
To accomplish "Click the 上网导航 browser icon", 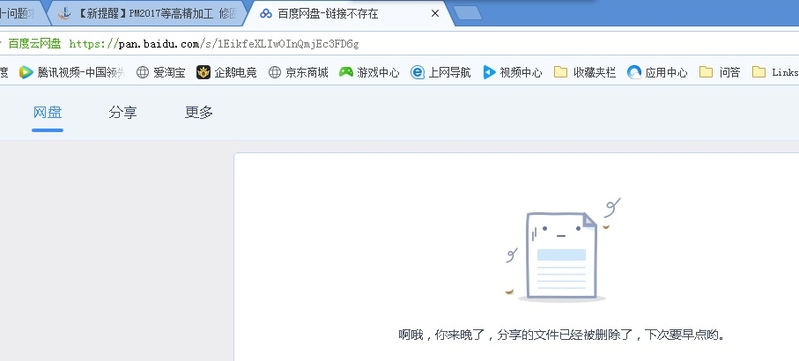I will (x=417, y=72).
